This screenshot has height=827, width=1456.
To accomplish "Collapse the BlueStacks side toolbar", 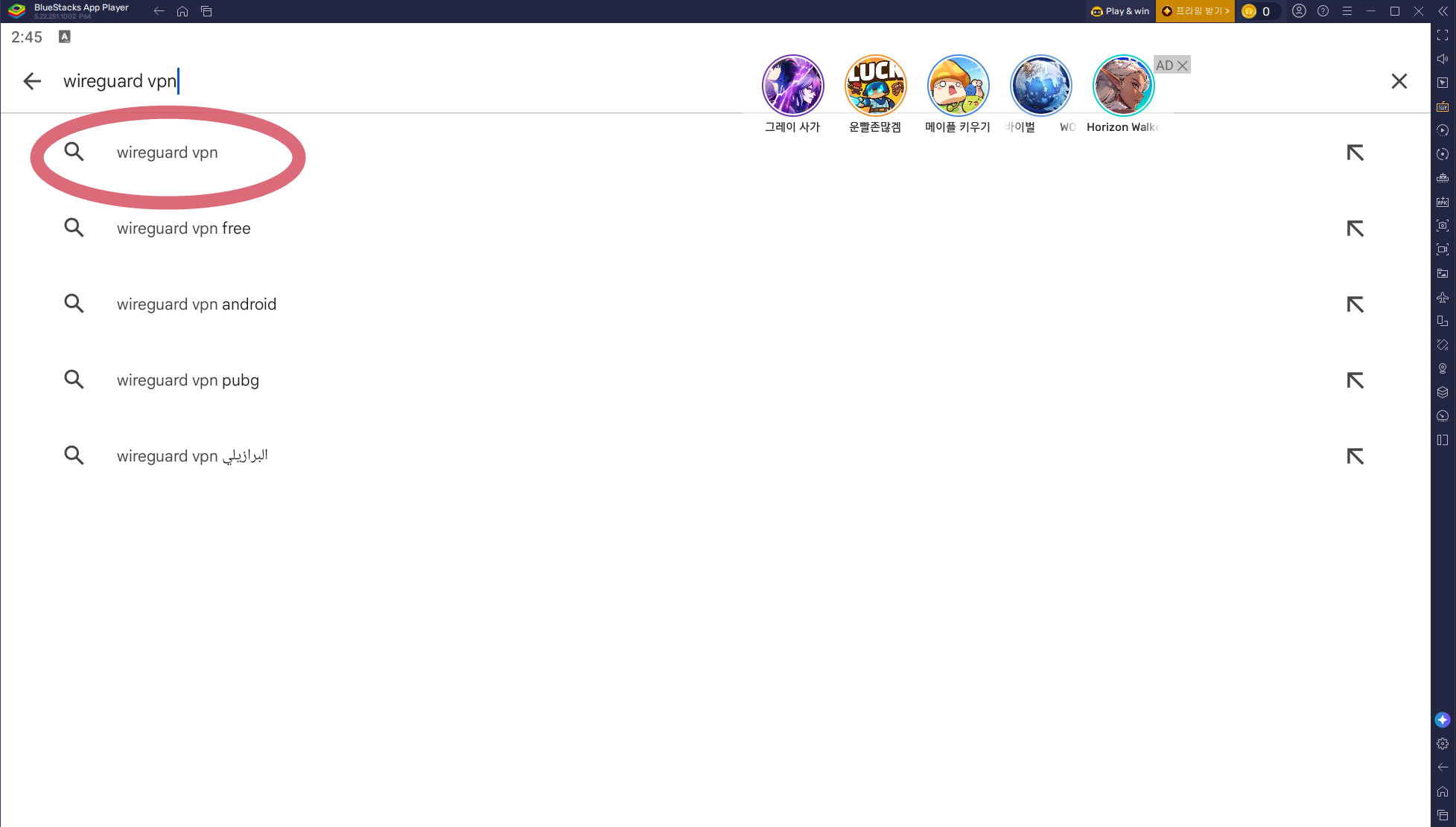I will [x=1443, y=11].
